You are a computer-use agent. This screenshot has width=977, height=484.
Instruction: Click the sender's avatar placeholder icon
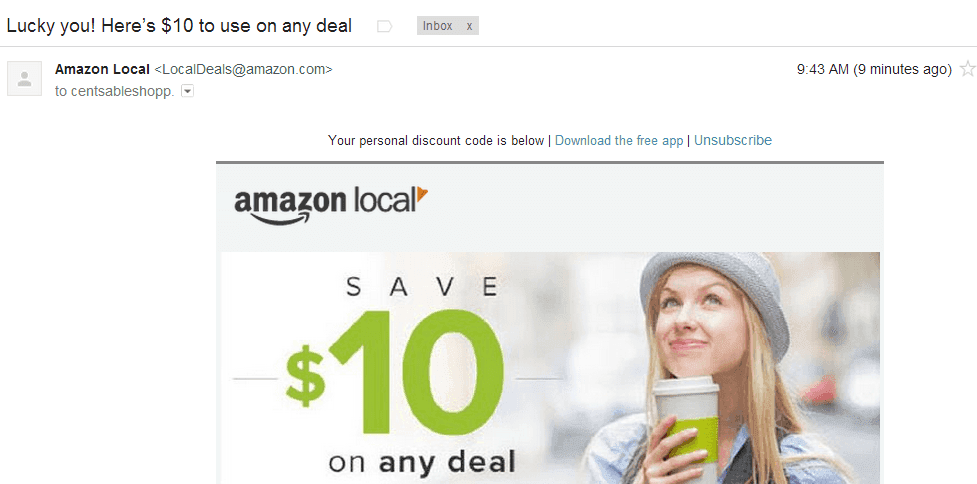(24, 78)
